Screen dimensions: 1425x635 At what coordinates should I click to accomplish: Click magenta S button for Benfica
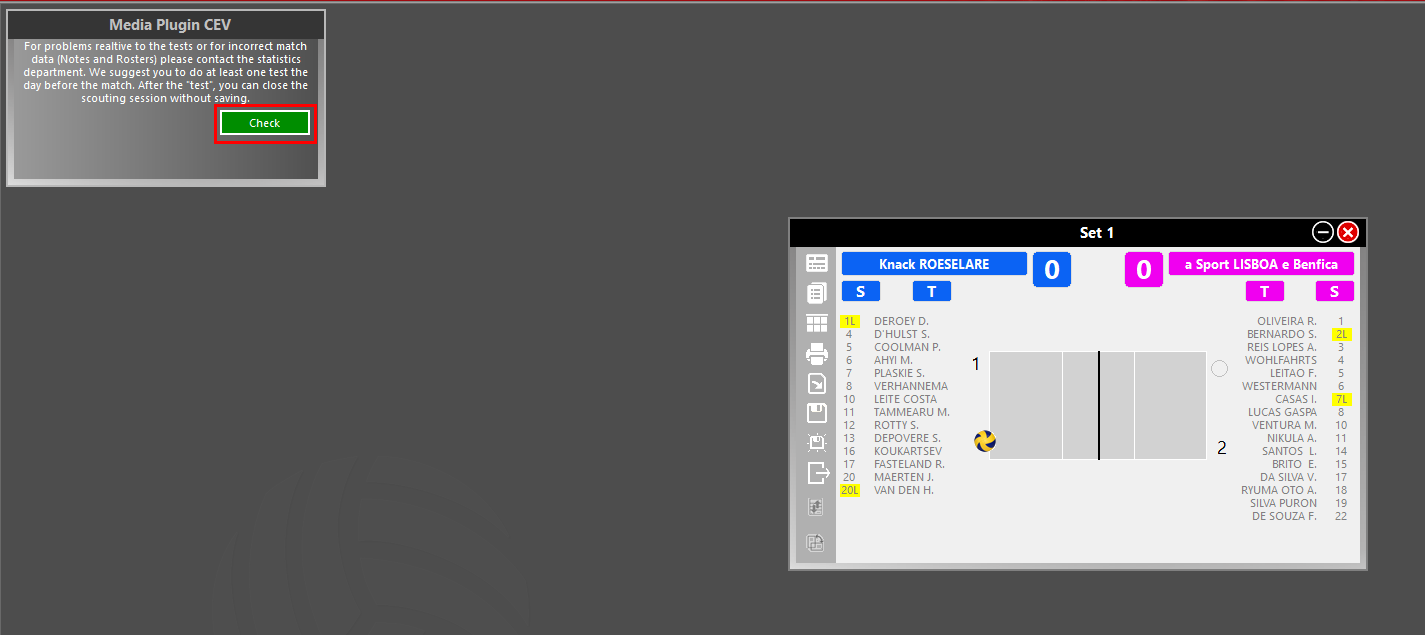(x=1335, y=291)
